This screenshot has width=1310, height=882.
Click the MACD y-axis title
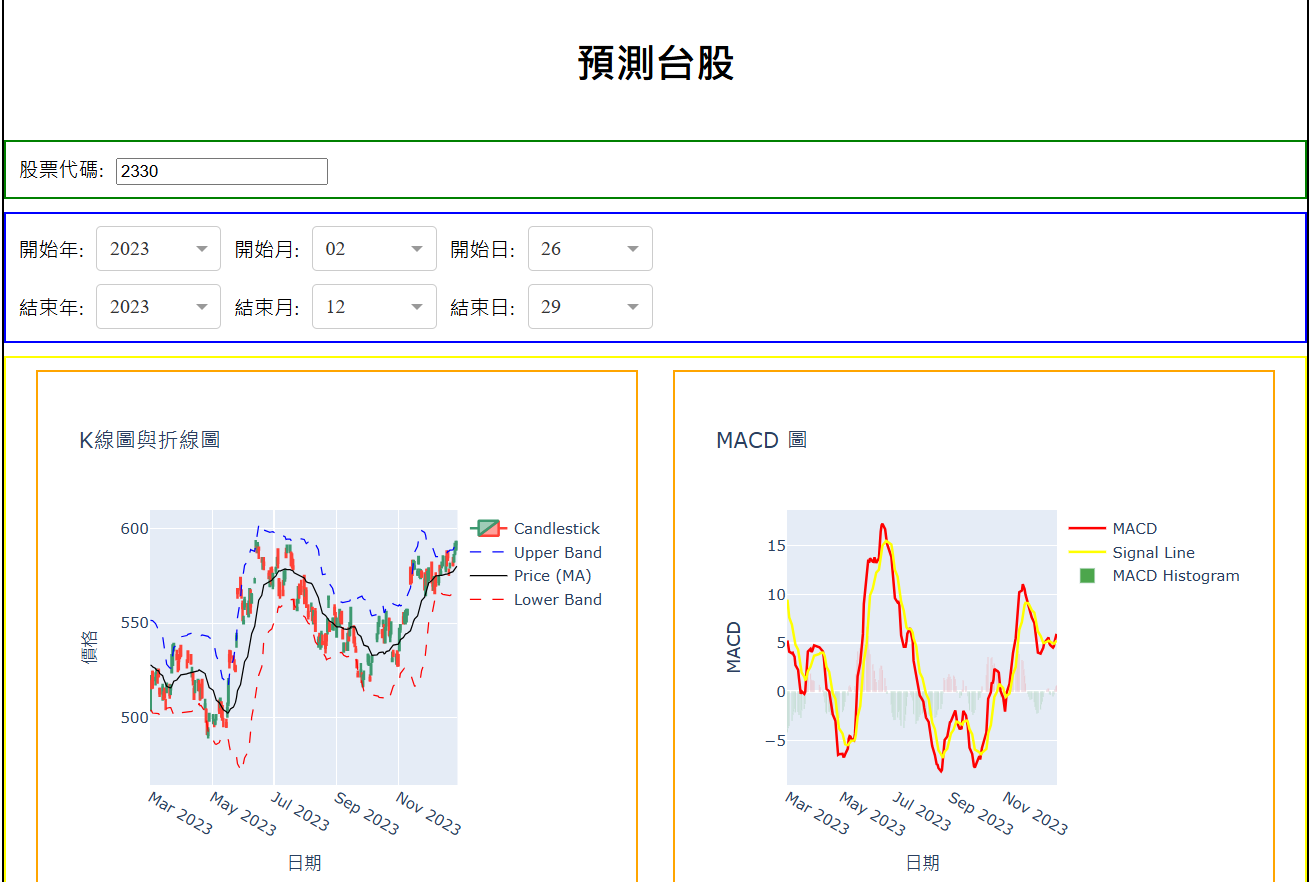(734, 647)
